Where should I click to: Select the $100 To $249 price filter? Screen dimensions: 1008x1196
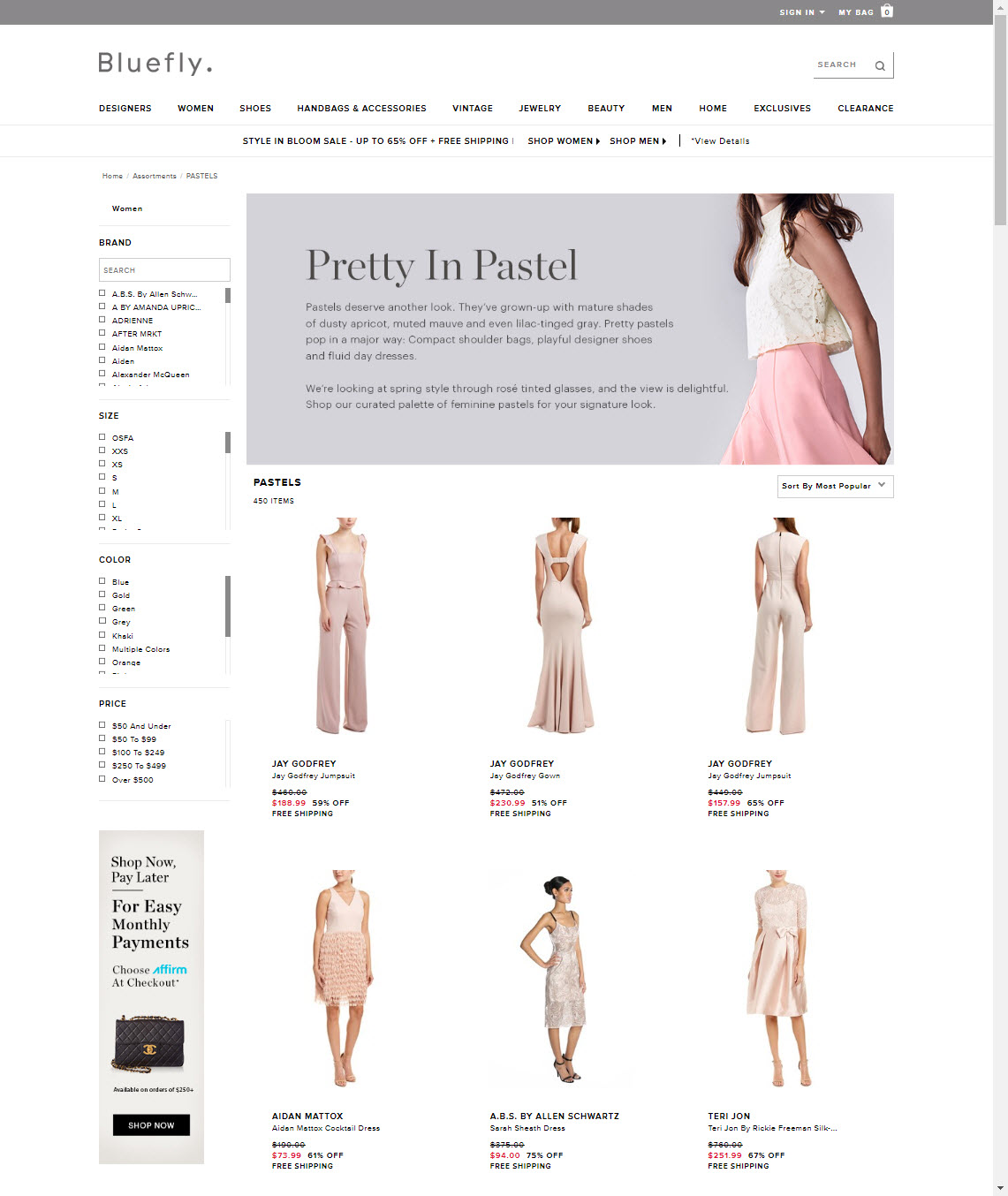click(x=102, y=752)
